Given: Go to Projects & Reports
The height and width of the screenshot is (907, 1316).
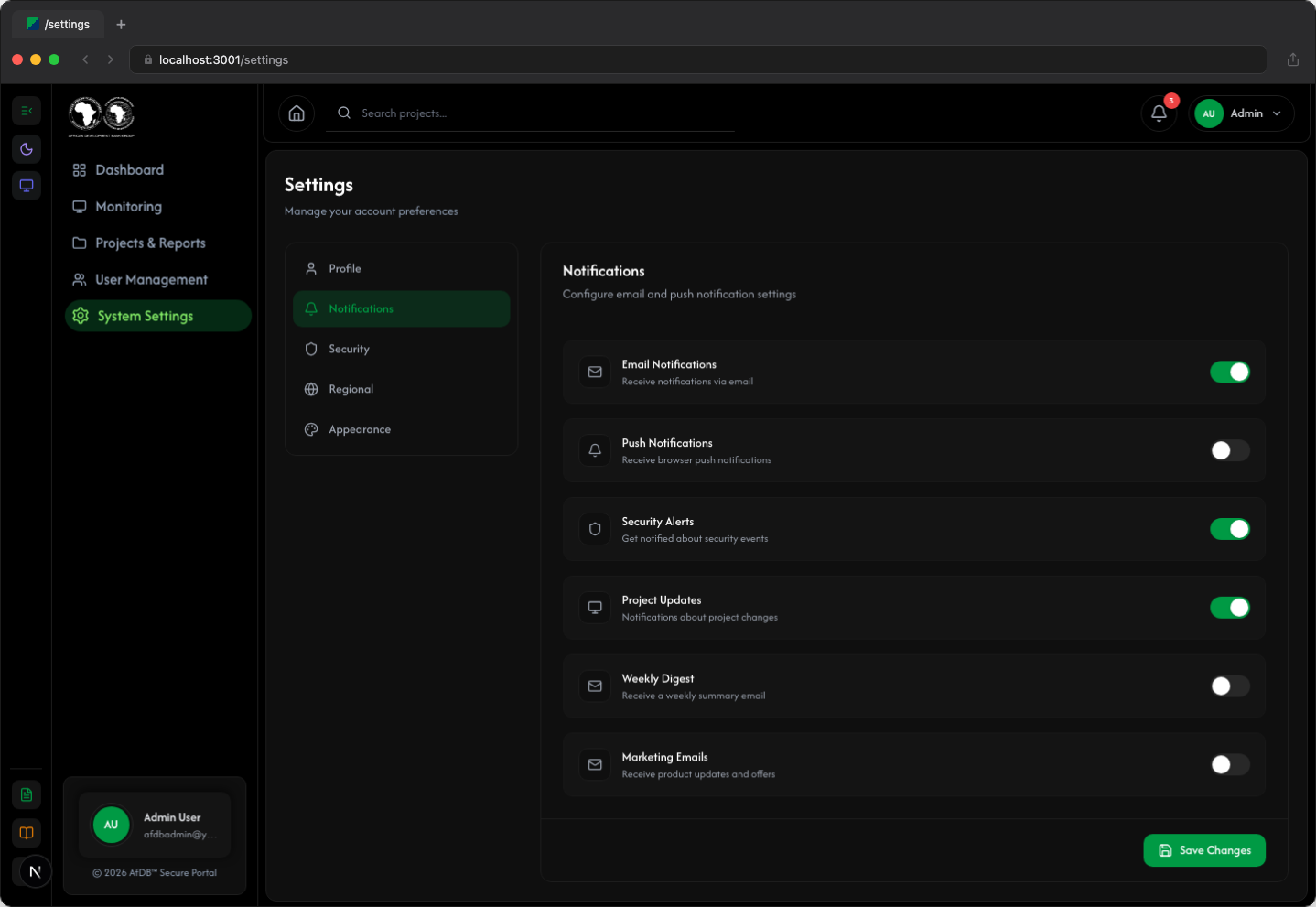Looking at the screenshot, I should tap(157, 243).
